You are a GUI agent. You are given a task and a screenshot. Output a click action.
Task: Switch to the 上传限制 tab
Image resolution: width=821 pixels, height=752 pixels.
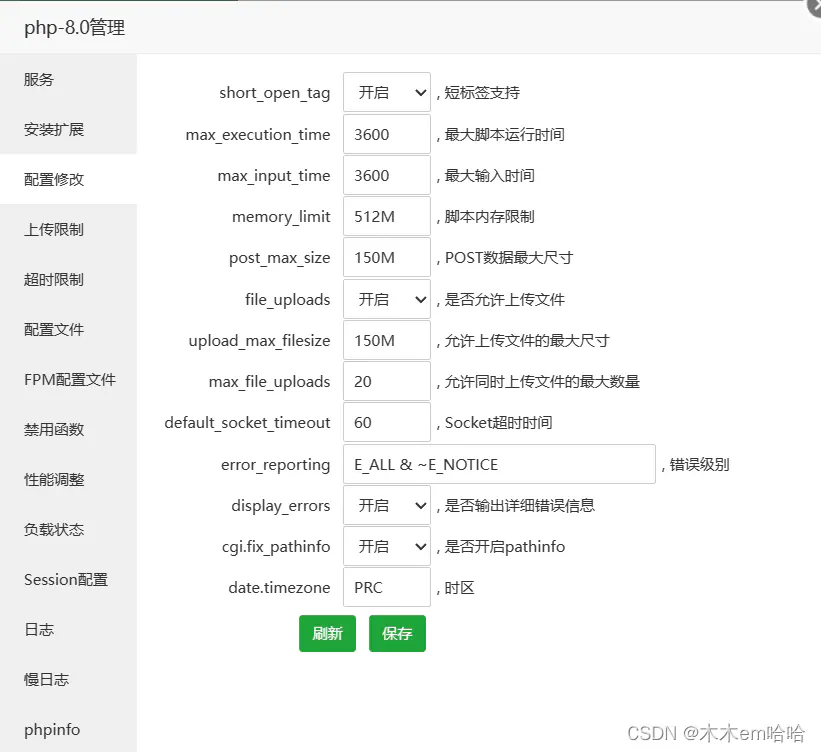(x=69, y=229)
